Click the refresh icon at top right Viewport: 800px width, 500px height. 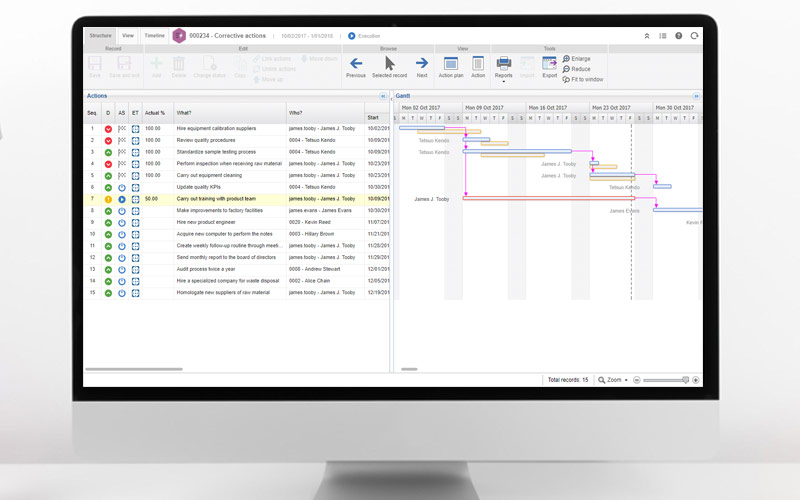[x=694, y=36]
